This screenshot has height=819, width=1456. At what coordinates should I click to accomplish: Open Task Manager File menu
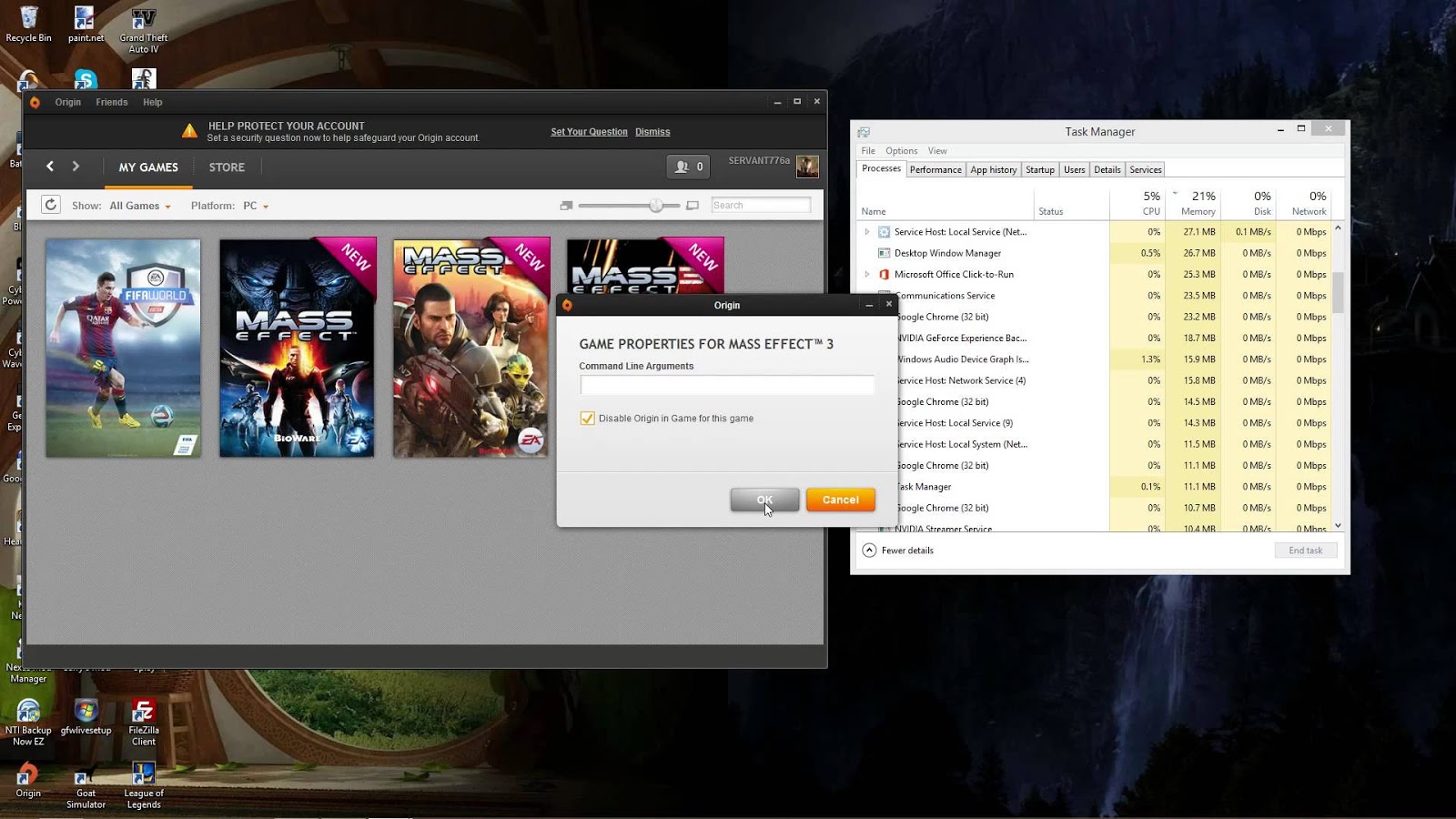tap(868, 151)
